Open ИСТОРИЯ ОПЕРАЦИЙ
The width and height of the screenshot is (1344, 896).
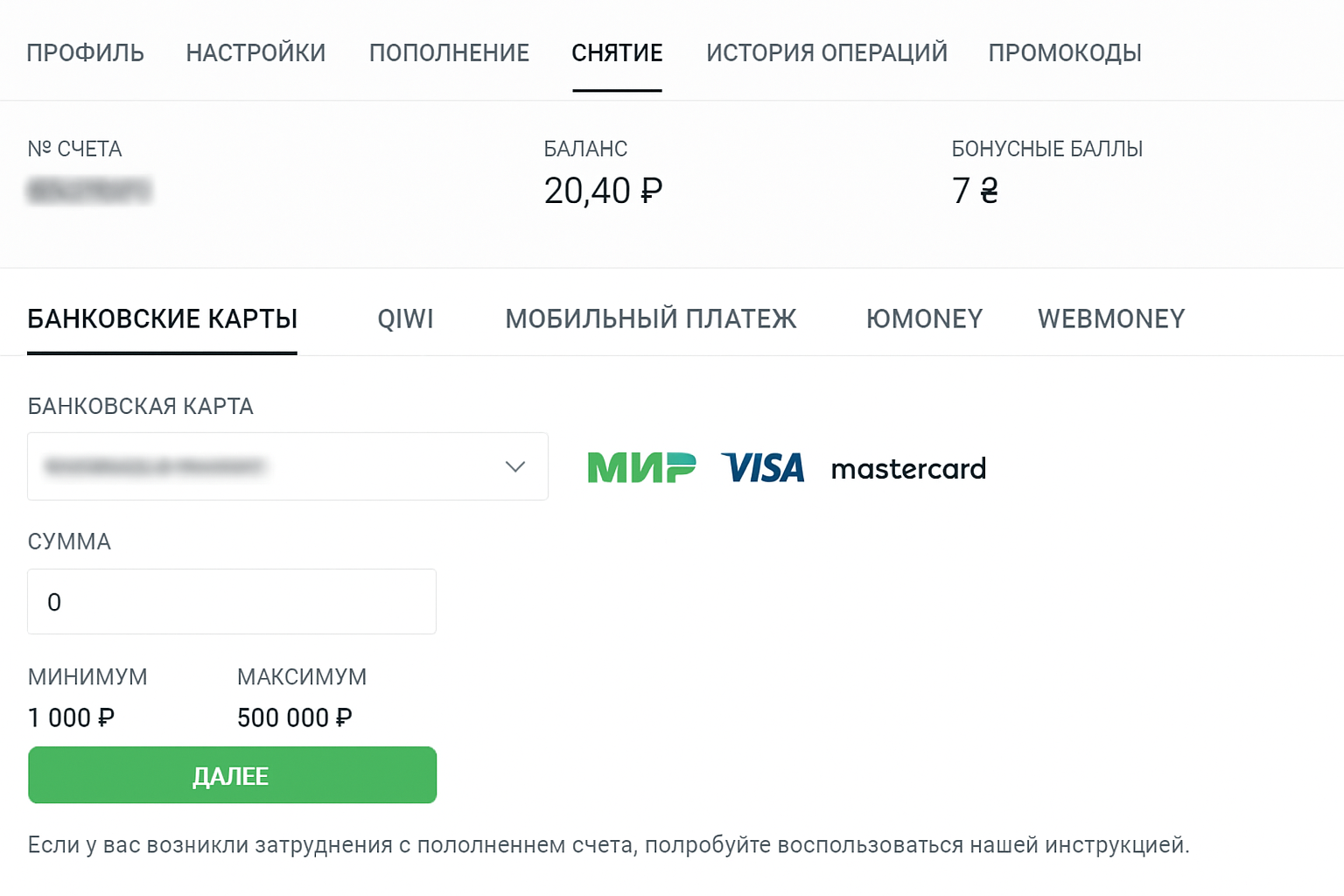(826, 52)
